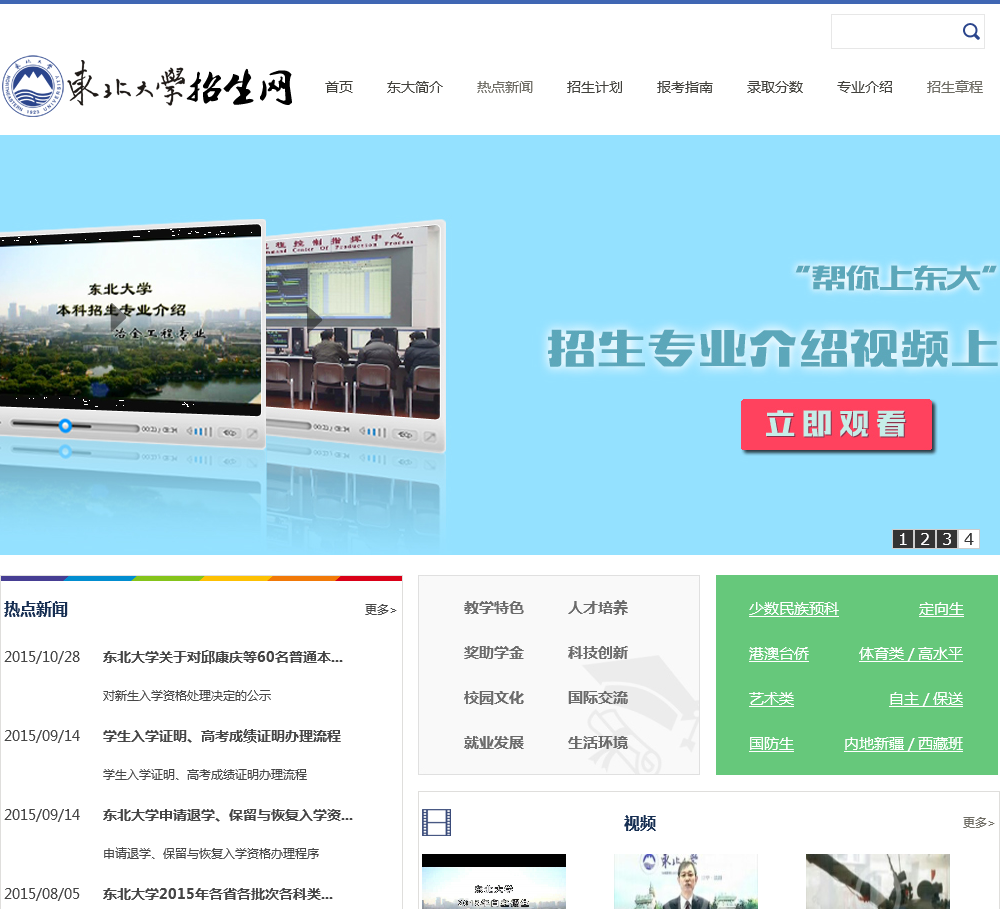Click the 视频 section heading
The image size is (1000, 909).
click(x=640, y=824)
